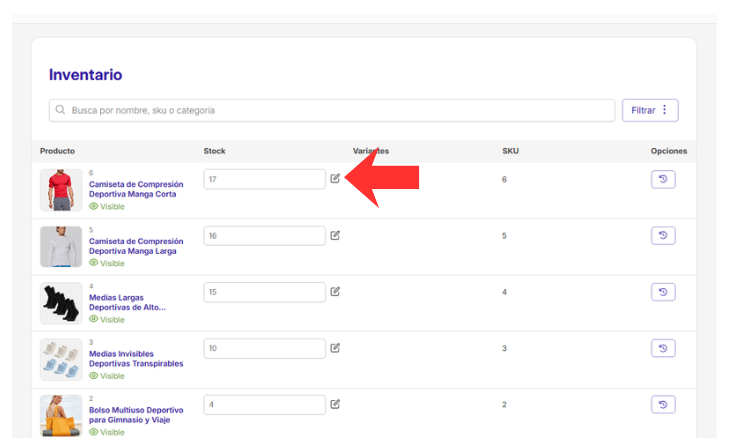Open history icon for SKU 4 row
748x438 pixels.
pos(664,292)
